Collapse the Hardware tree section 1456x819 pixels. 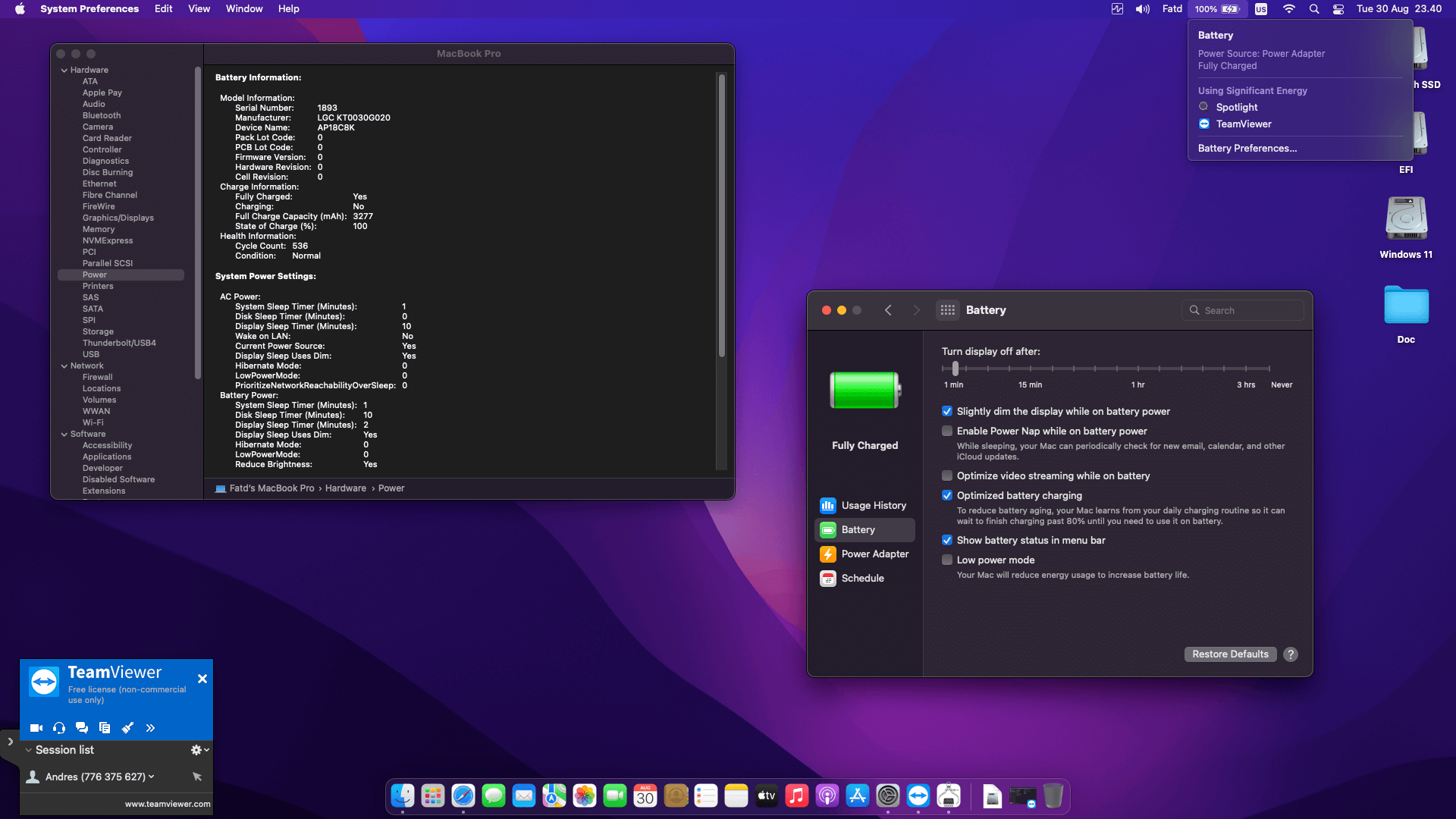64,71
